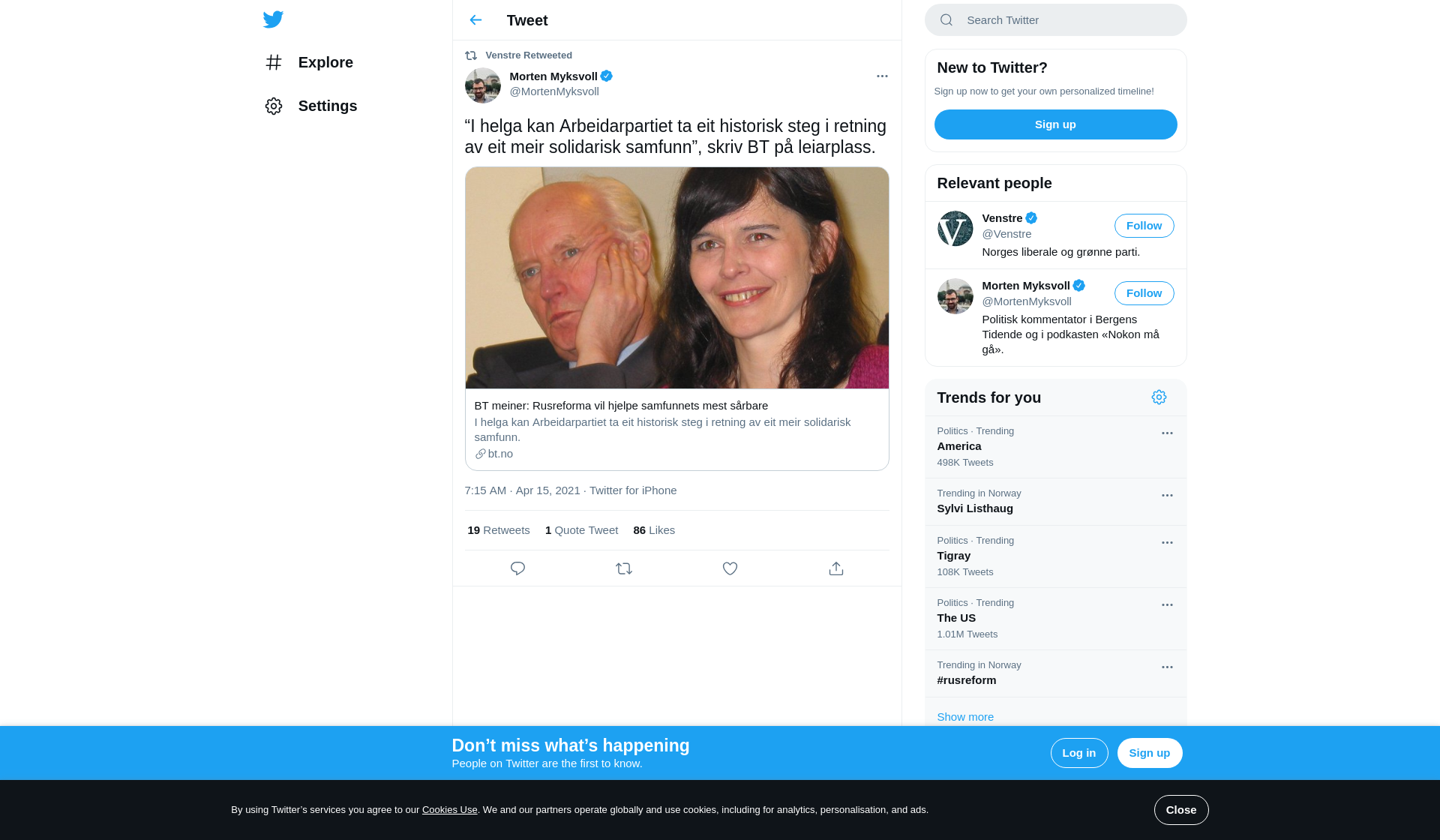Screen dimensions: 1440x840
Task: Click the verified badge beside Venstre
Action: coord(1031,218)
